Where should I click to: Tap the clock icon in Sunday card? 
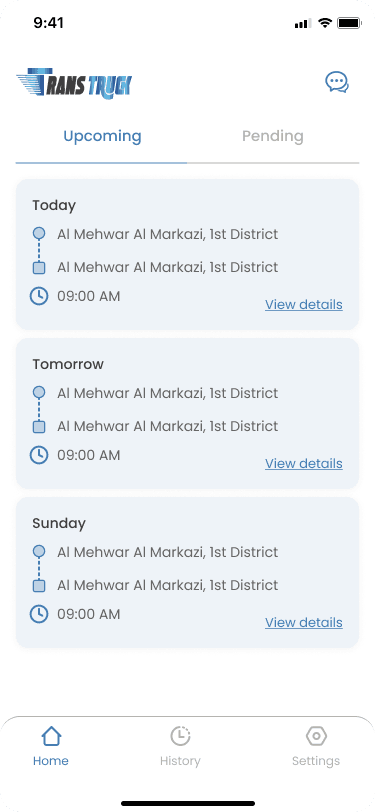39,614
